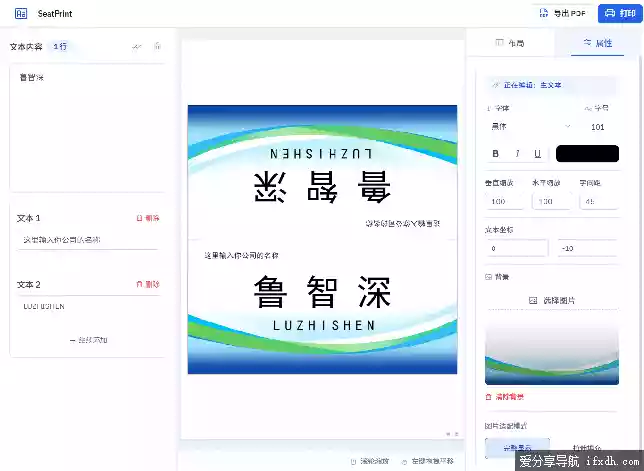Delete 文本 1 with its red 删除 button
This screenshot has height=471, width=644.
tap(148, 218)
